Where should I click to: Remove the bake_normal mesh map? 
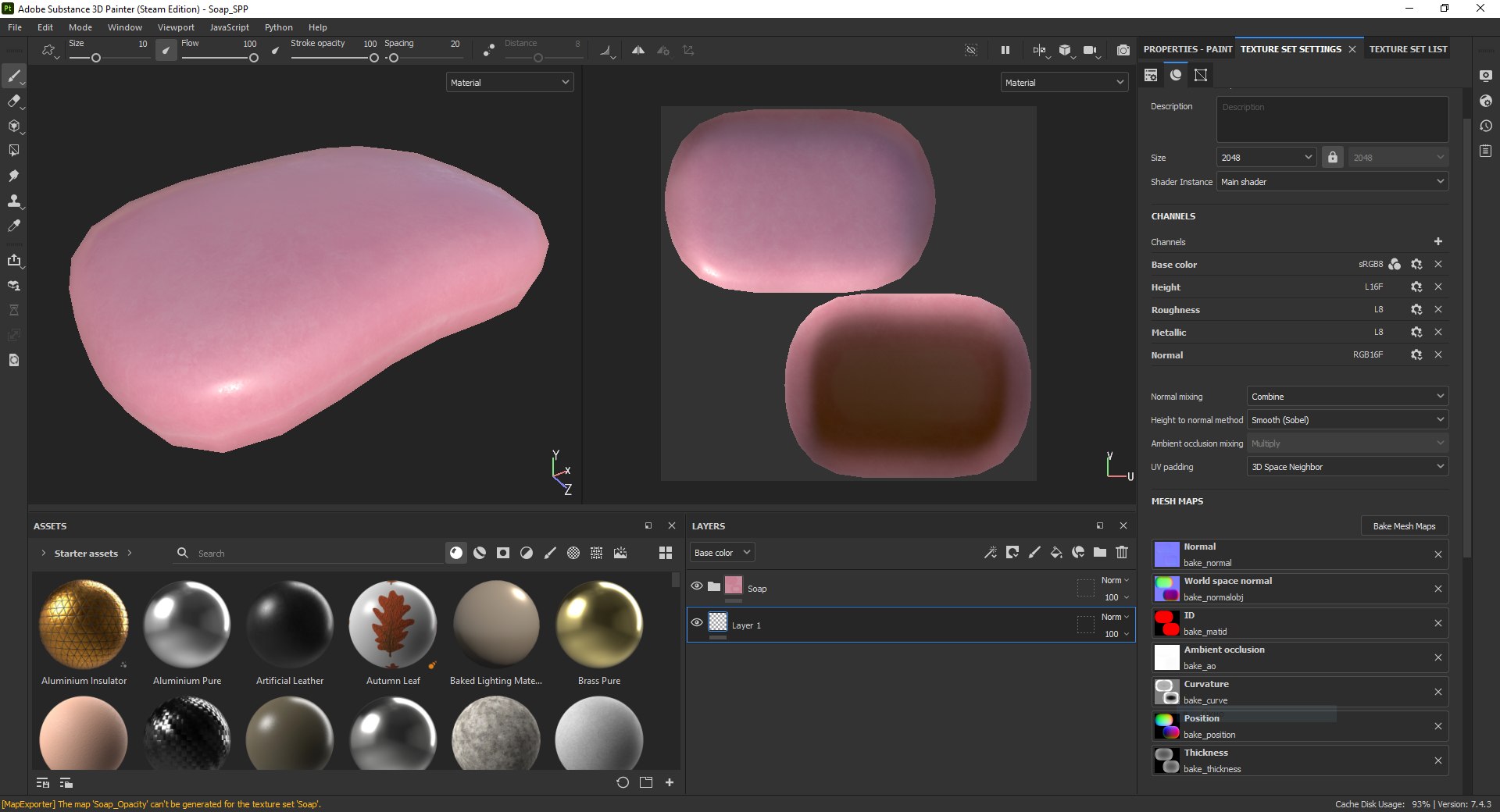tap(1437, 554)
